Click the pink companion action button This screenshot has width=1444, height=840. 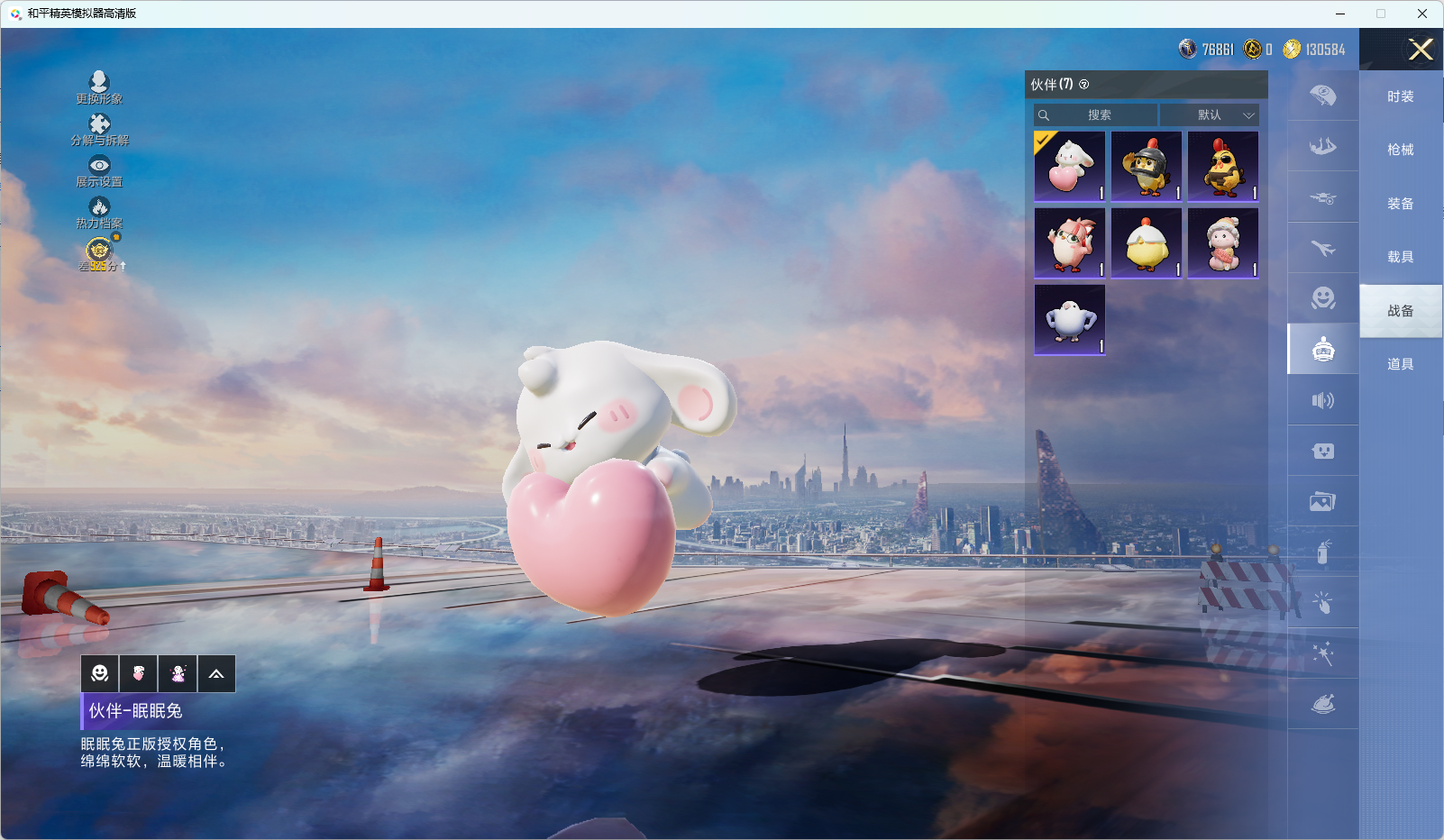point(139,673)
